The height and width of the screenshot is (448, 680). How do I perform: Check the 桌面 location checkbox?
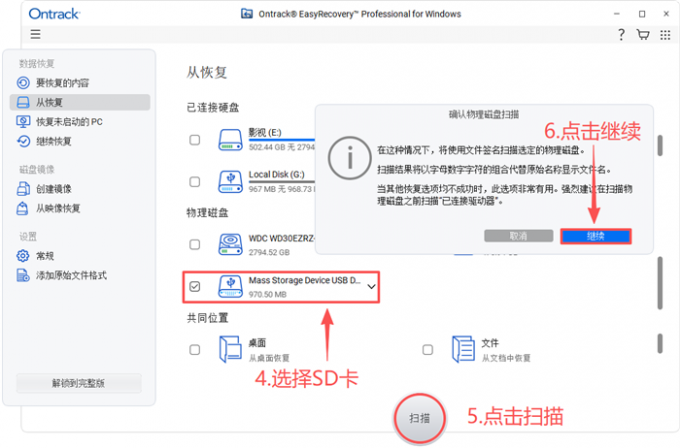[x=195, y=350]
